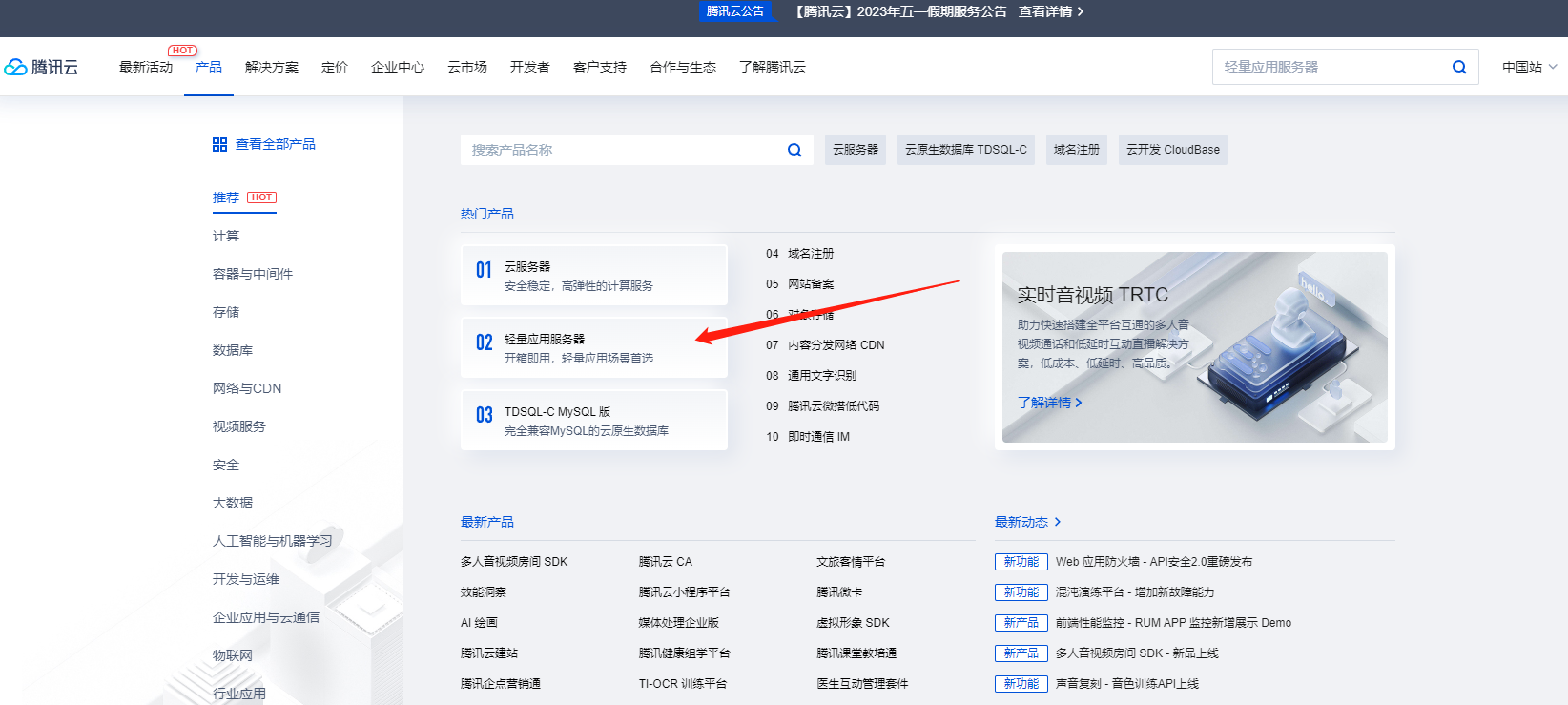1568x705 pixels.
Task: Select 计算 category in sidebar
Action: (x=226, y=236)
